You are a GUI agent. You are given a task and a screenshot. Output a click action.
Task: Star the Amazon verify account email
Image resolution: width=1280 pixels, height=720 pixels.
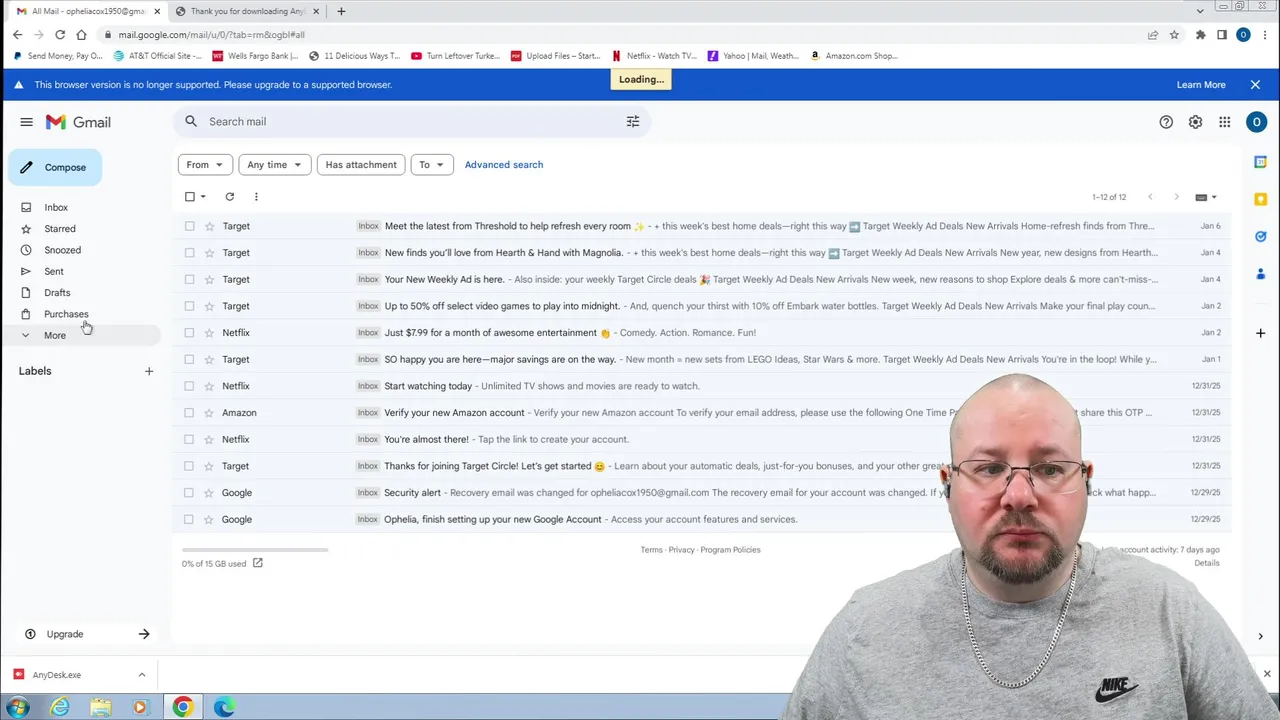209,413
